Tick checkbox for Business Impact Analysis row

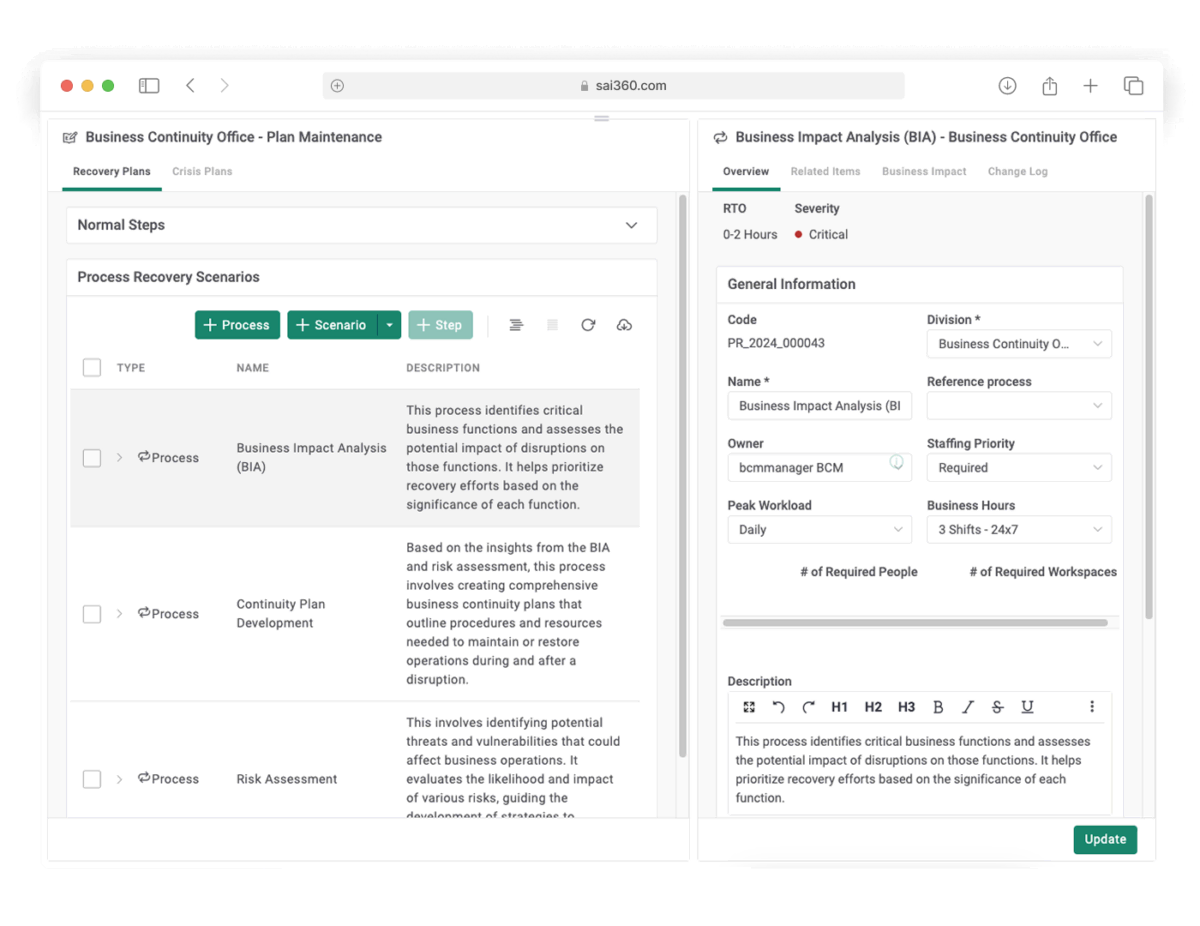92,458
